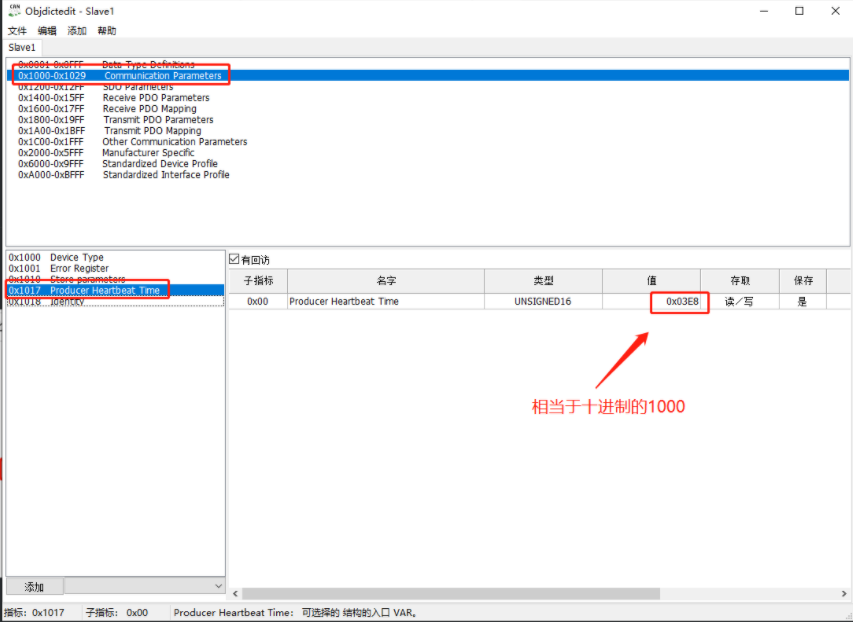Select 0x1200-0x12FF SDO Parameters row

pos(427,87)
